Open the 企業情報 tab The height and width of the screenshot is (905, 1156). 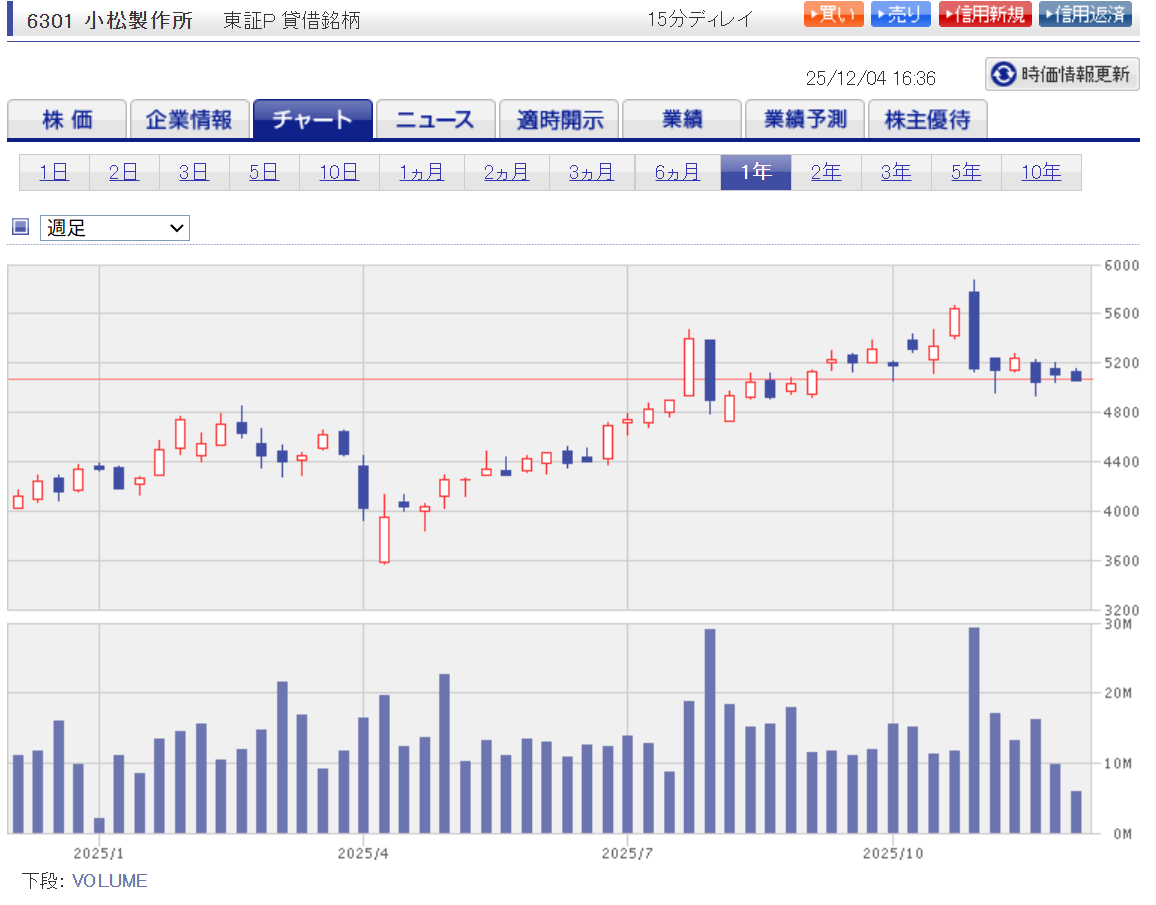189,120
